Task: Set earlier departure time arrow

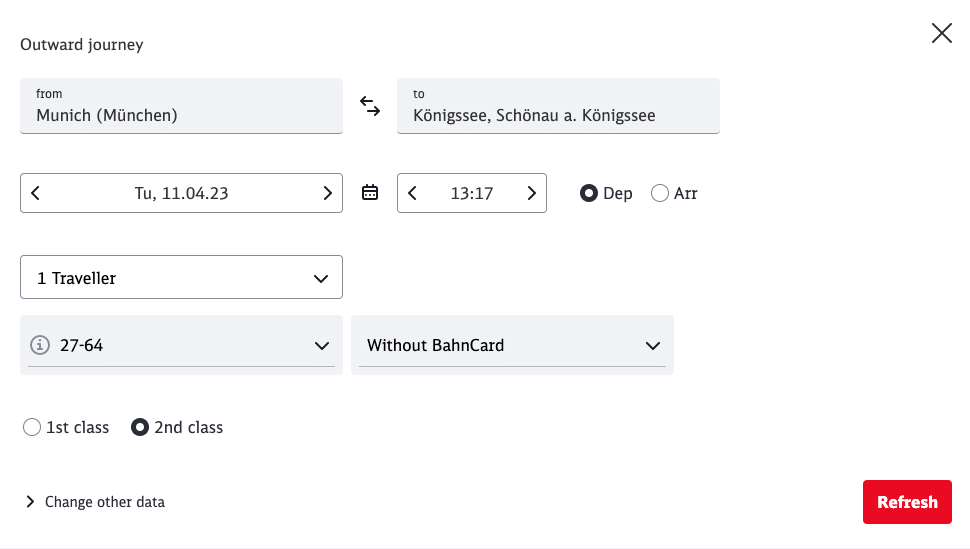Action: (413, 193)
